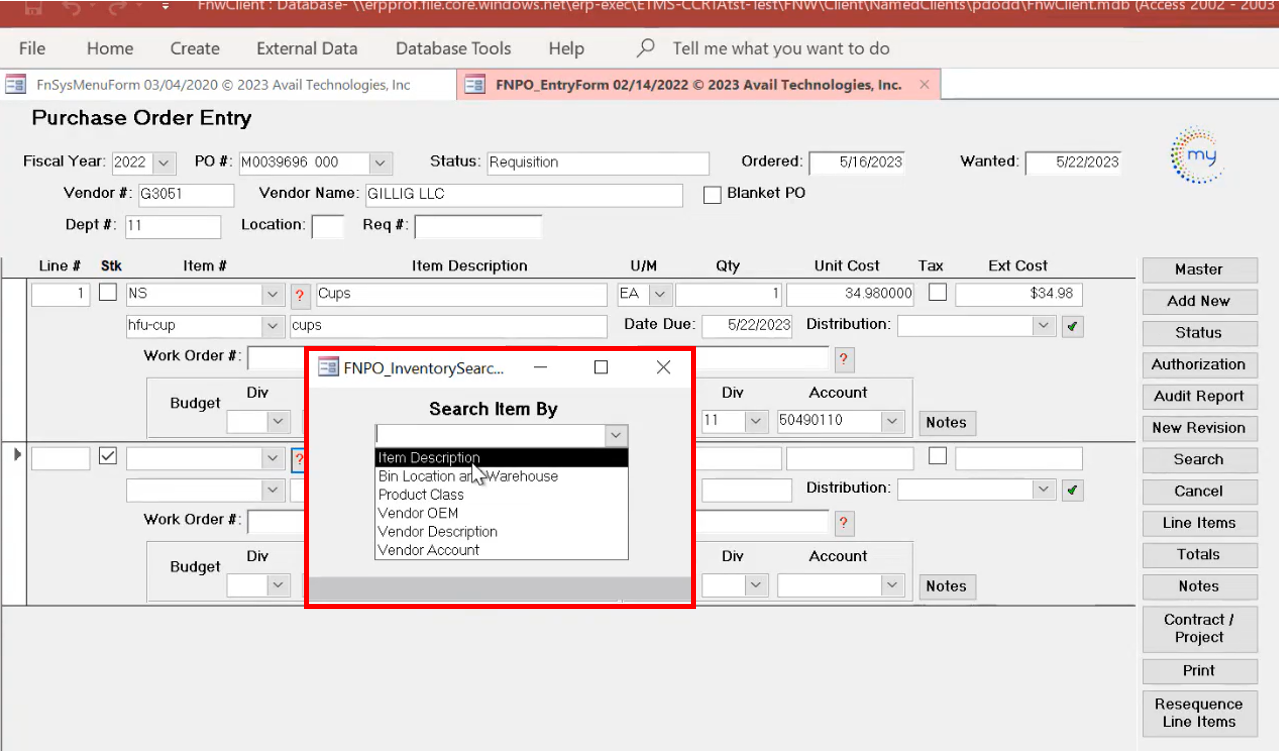Click into the Vendor Name field
The width and height of the screenshot is (1279, 751).
523,195
